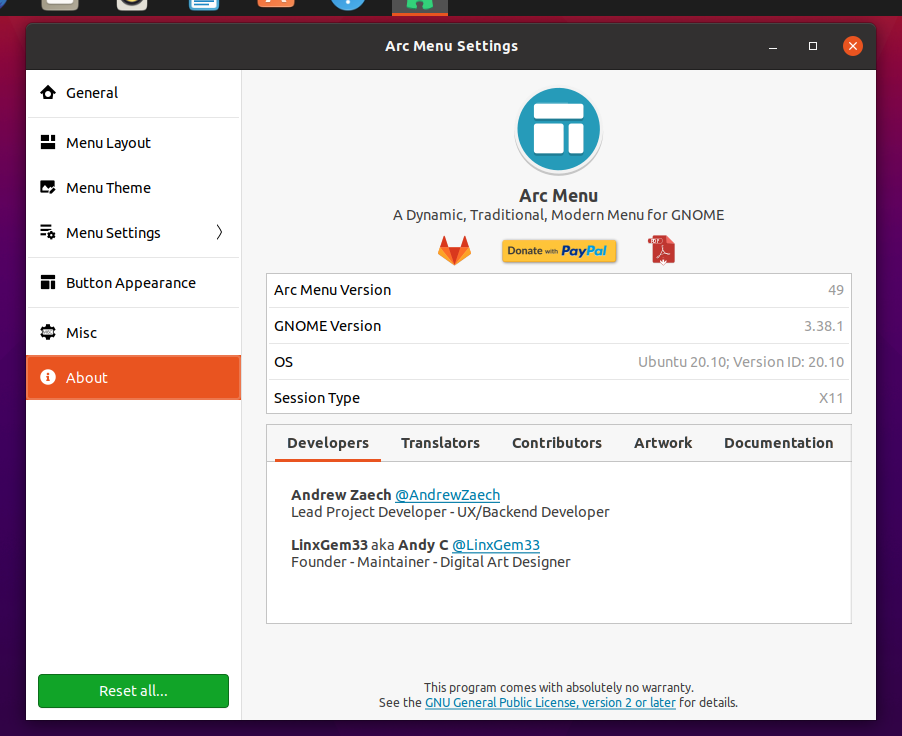This screenshot has height=736, width=902.
Task: Click the 'Lead Project Developer' description text
Action: click(x=450, y=512)
